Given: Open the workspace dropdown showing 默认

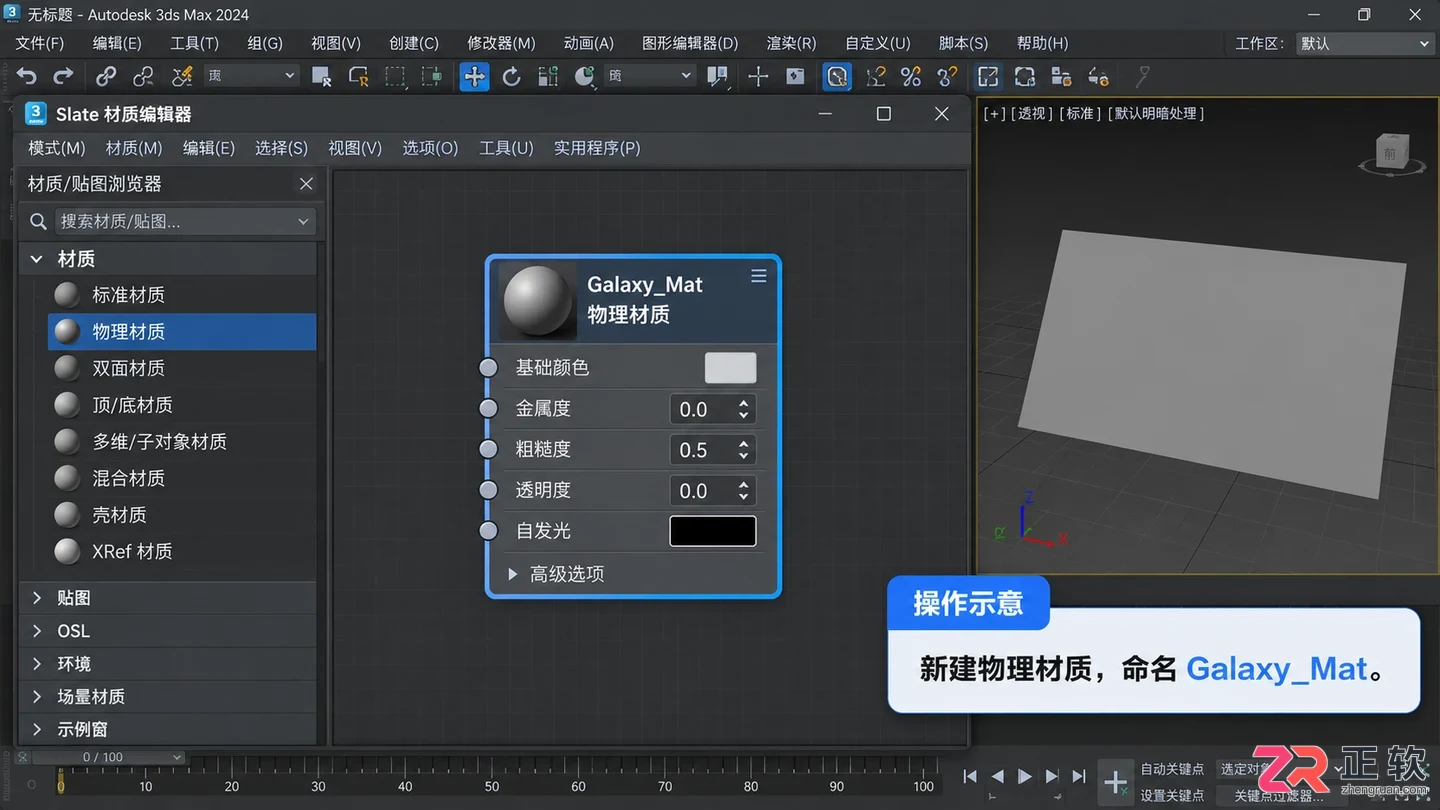Looking at the screenshot, I should 1364,44.
